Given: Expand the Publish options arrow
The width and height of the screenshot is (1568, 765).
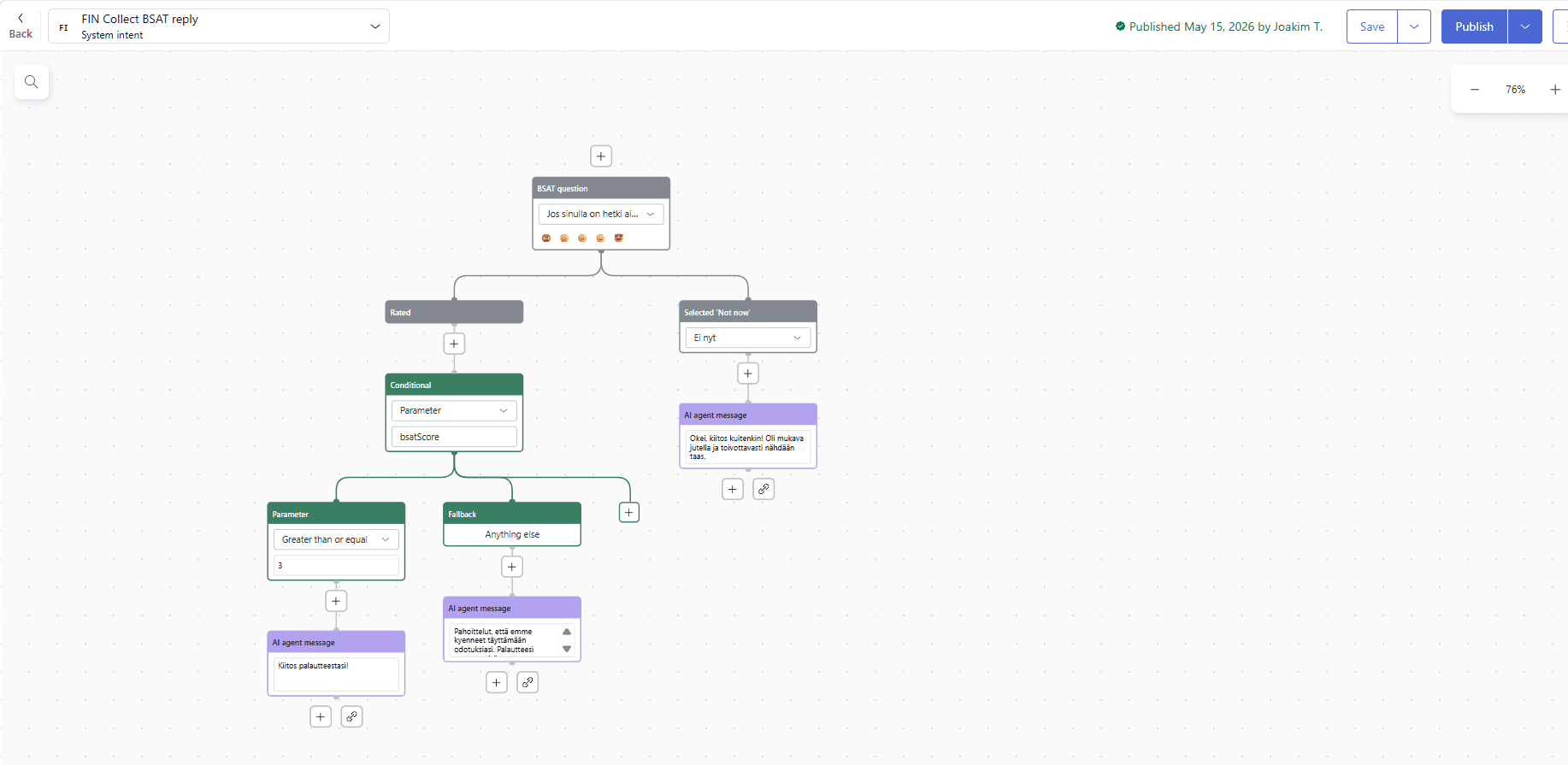Looking at the screenshot, I should [x=1525, y=26].
